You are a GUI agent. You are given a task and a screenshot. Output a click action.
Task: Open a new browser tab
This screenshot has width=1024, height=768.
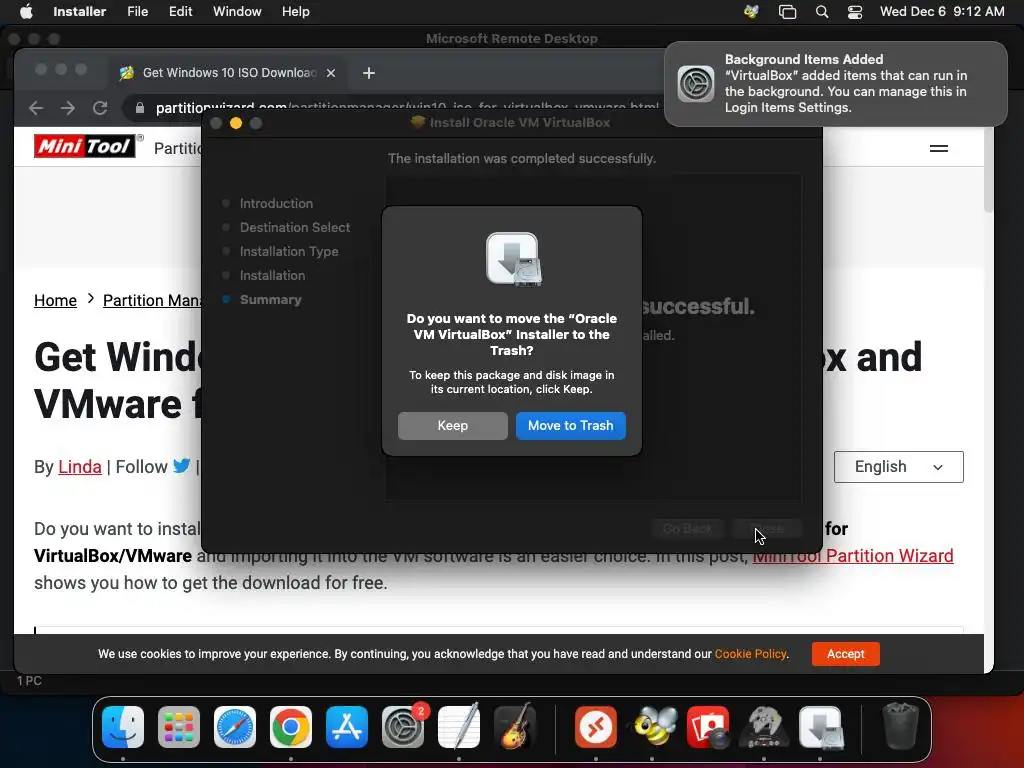click(x=369, y=73)
